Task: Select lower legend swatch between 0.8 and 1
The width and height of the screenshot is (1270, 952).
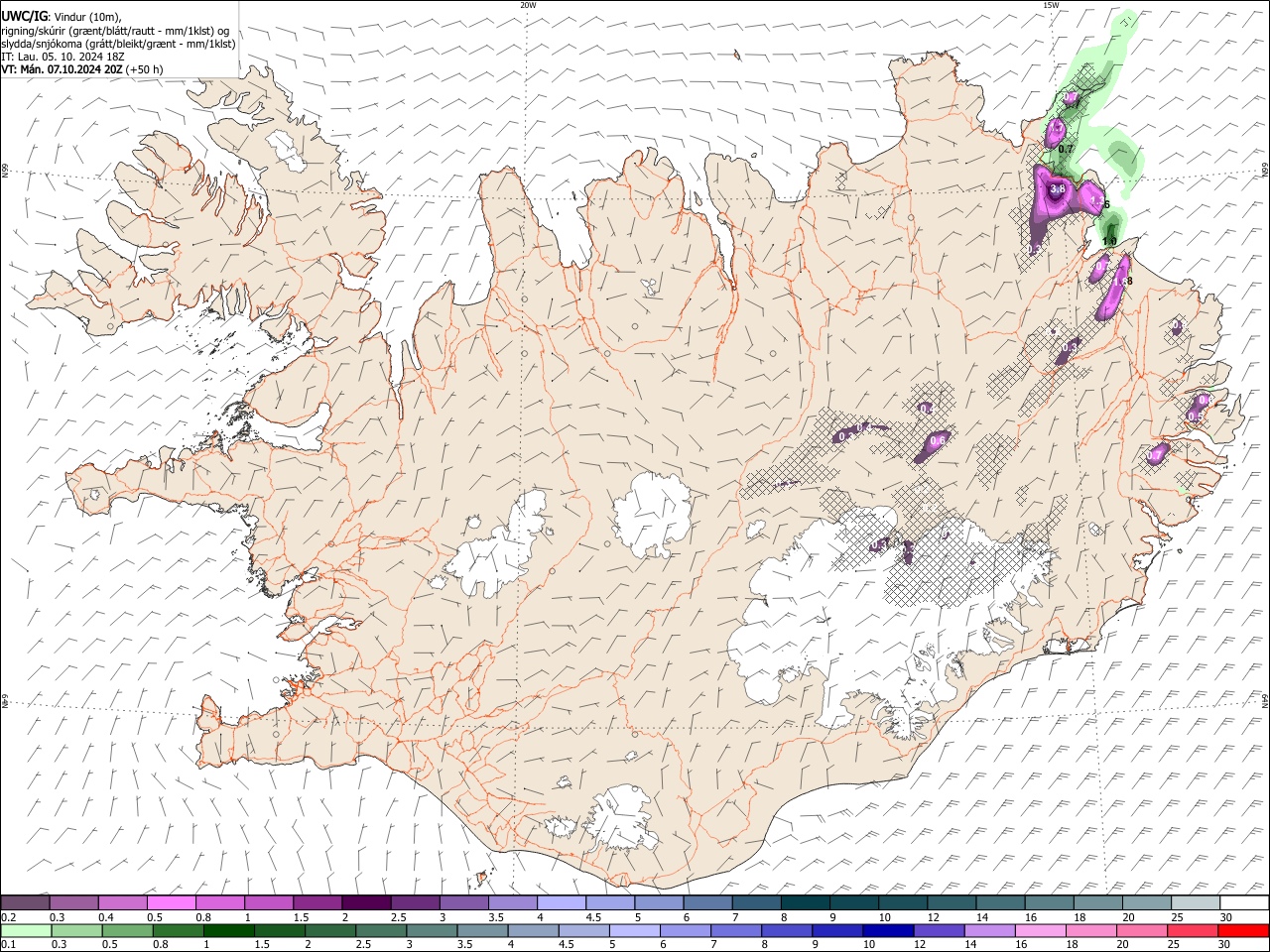Action: [x=178, y=930]
